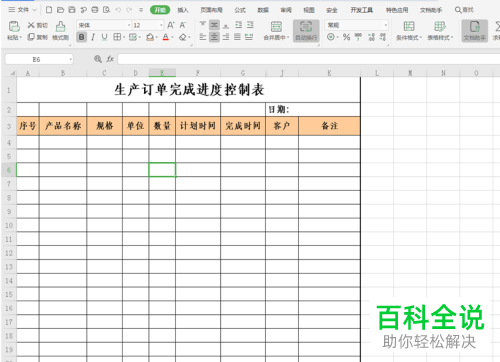Increase font size with A+ icon
The width and height of the screenshot is (500, 362).
coord(171,25)
